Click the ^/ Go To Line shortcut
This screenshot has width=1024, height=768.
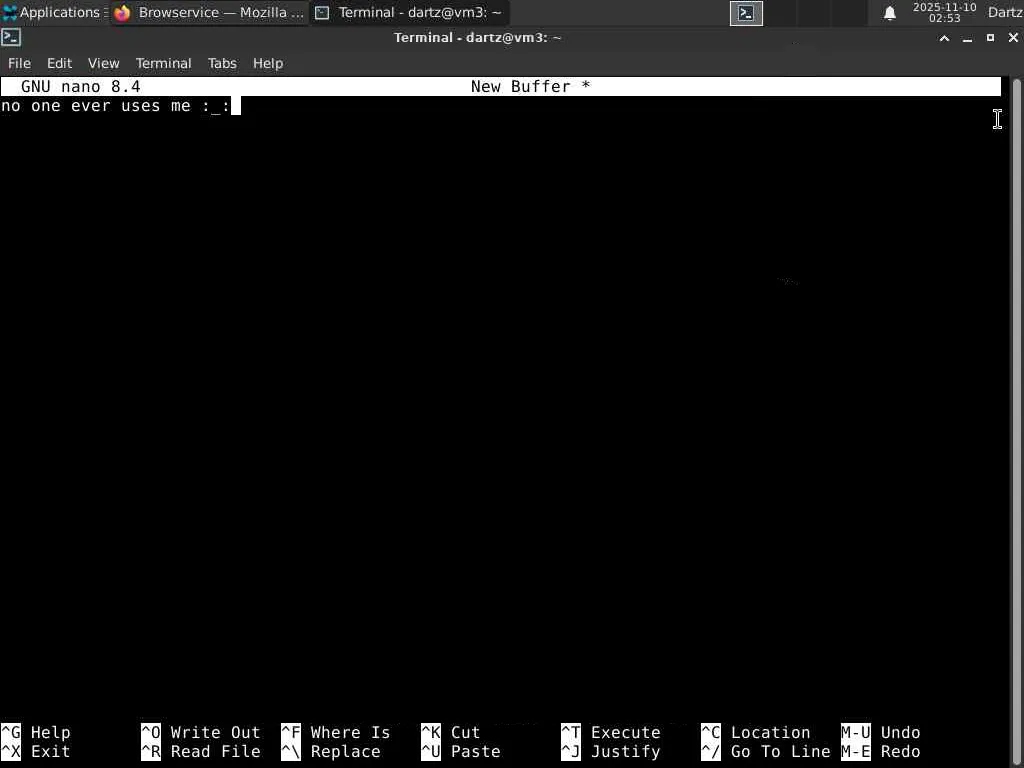(765, 751)
